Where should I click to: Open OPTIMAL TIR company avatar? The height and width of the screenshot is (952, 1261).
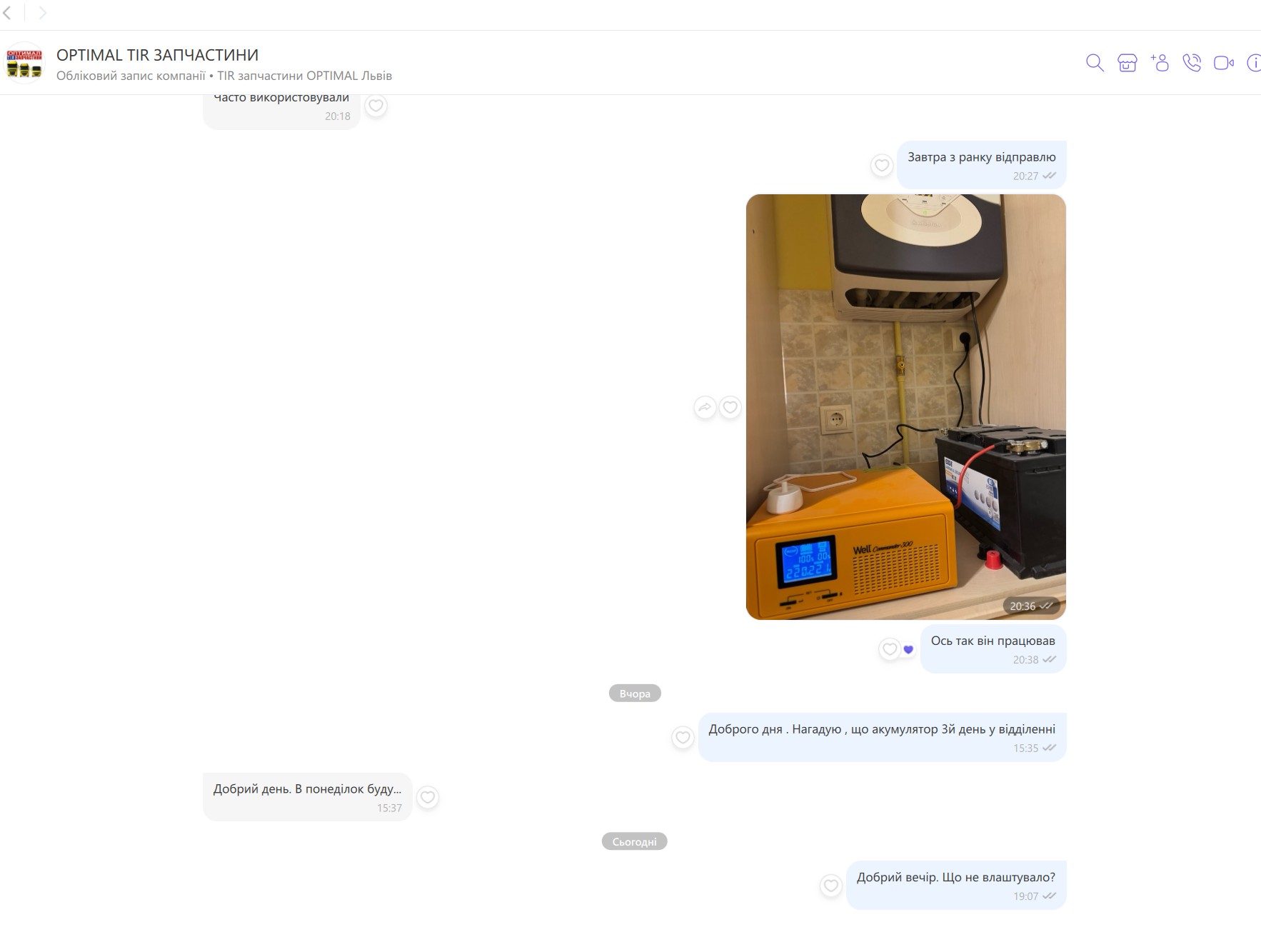click(24, 63)
